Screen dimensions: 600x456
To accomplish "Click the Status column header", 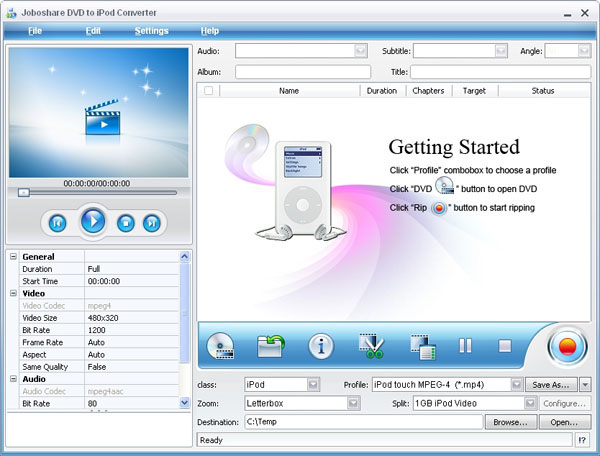I will [543, 91].
